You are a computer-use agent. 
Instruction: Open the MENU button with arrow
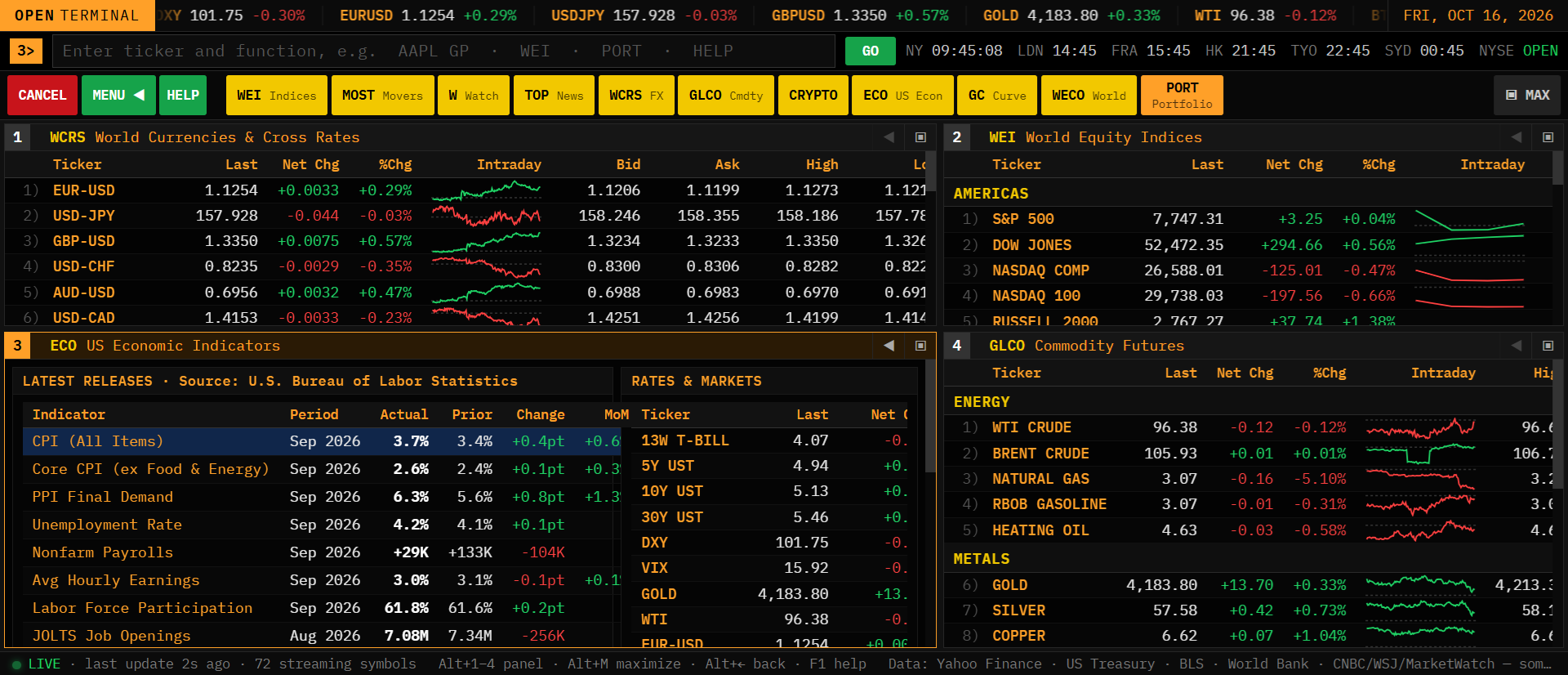(118, 95)
